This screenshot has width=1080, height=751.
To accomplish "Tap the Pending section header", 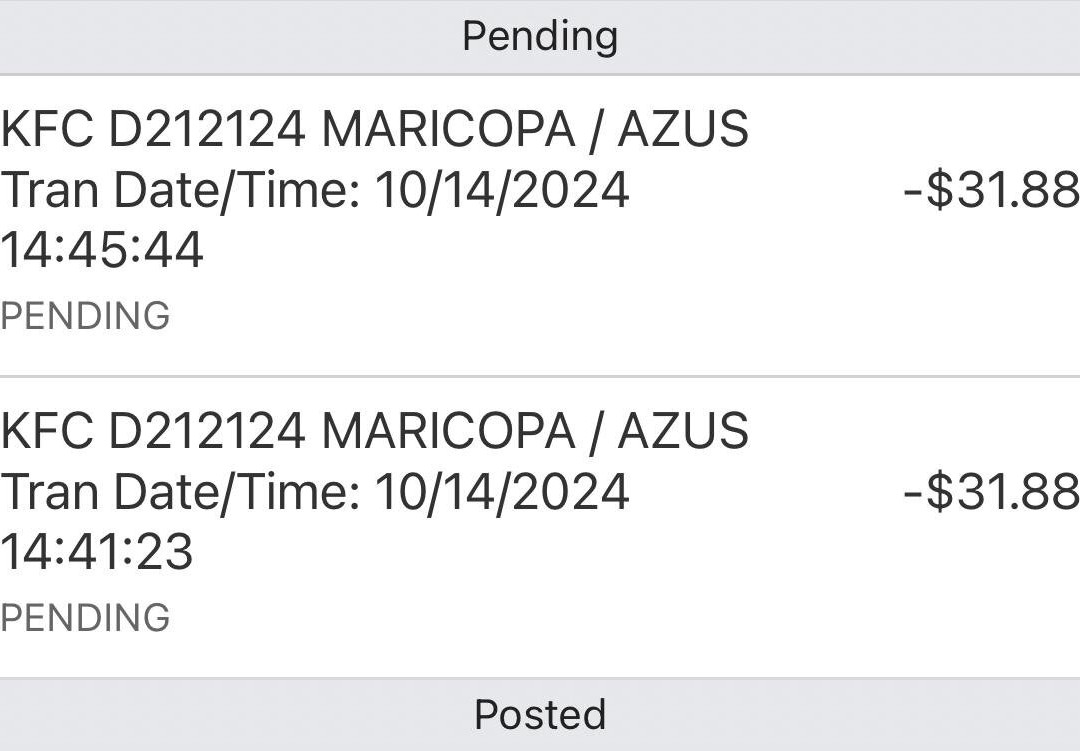I will (x=540, y=37).
